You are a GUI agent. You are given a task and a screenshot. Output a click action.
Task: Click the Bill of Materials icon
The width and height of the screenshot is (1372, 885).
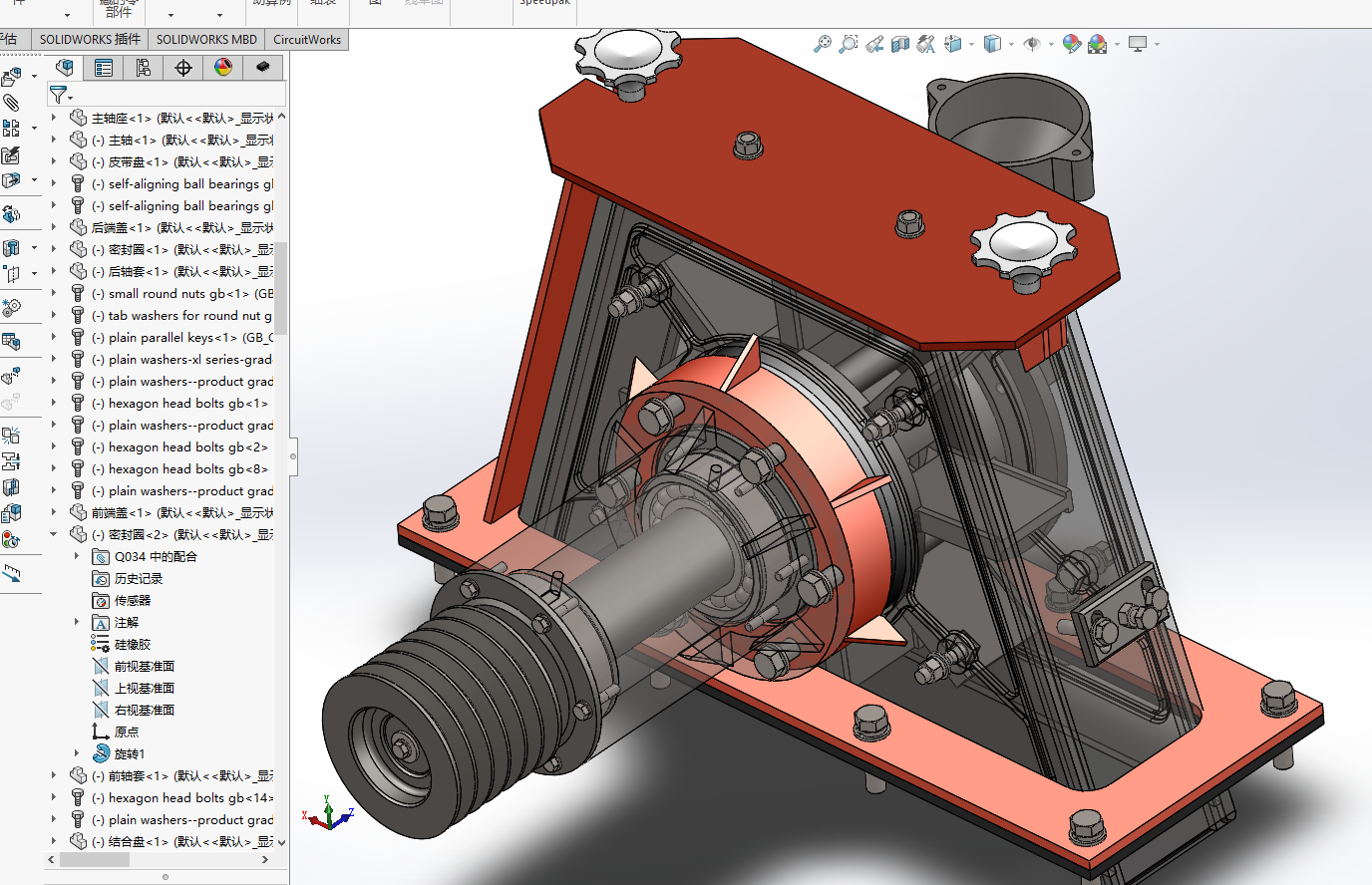[x=11, y=341]
